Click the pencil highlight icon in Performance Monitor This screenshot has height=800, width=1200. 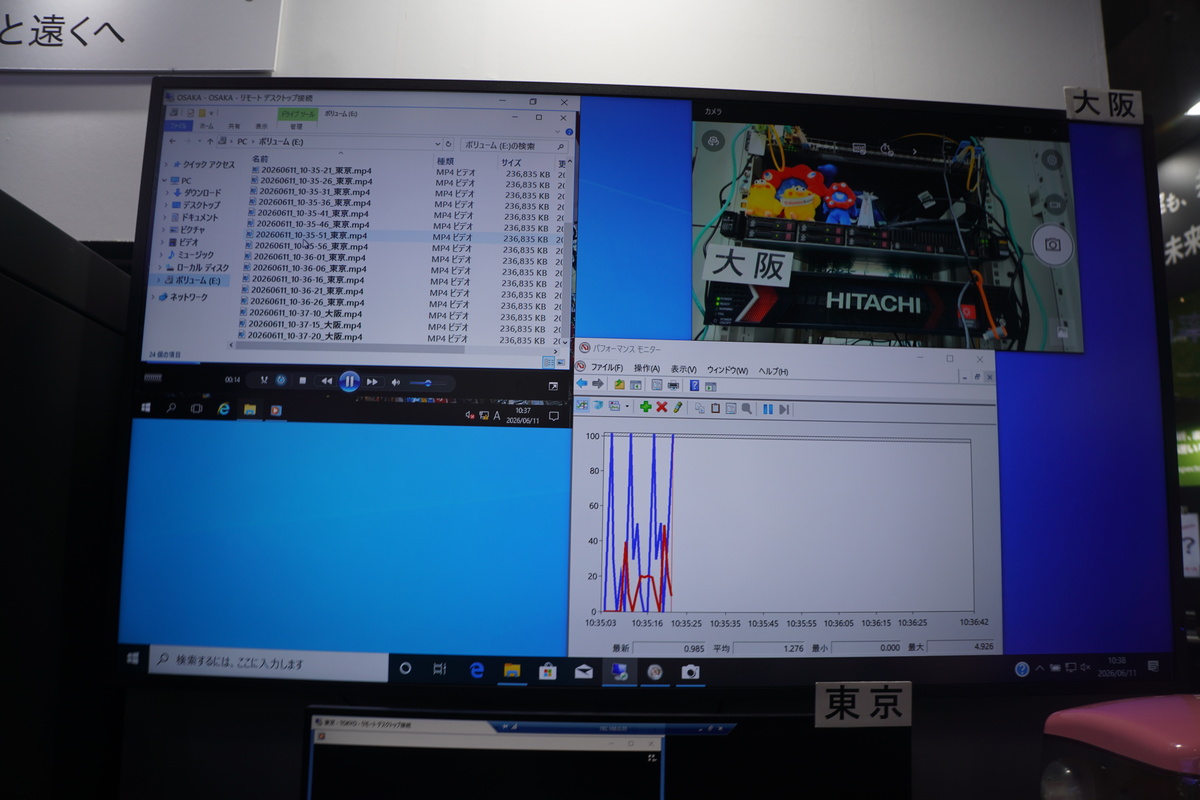678,406
